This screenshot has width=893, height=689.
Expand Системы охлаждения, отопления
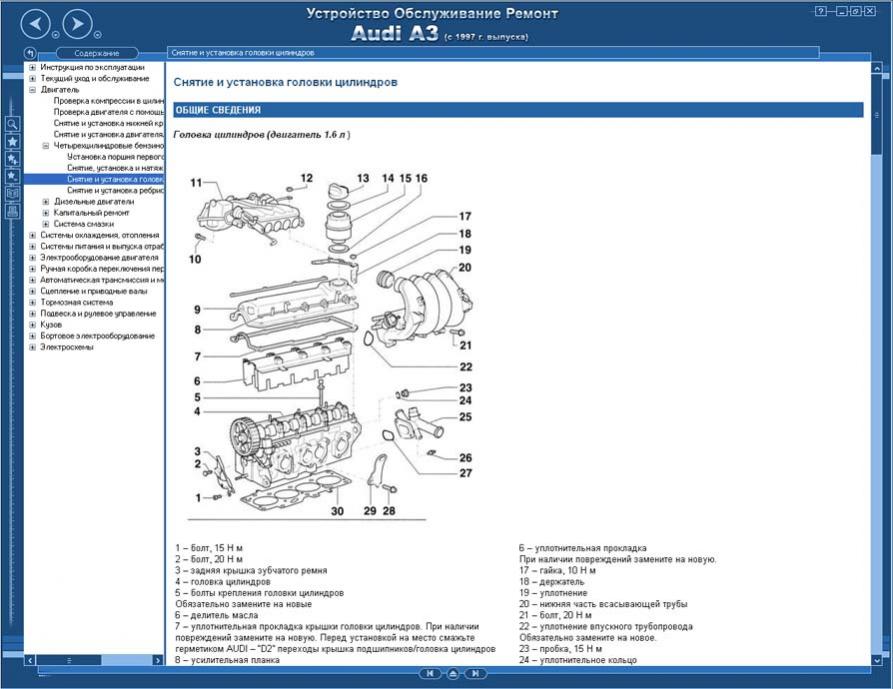(32, 235)
